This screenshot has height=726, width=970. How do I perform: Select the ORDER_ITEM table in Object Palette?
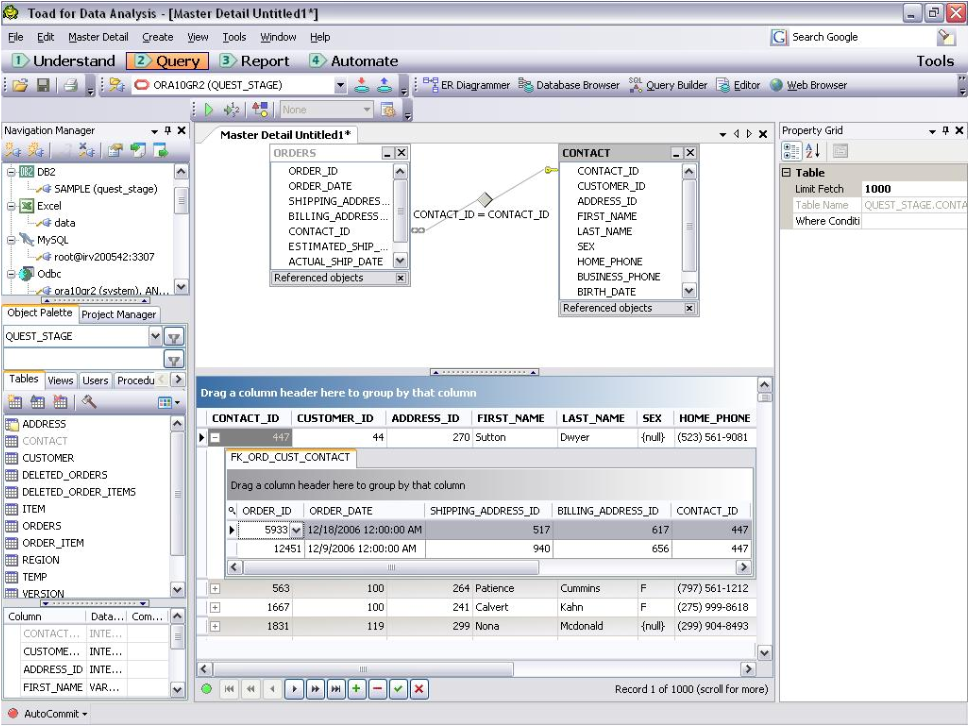53,543
